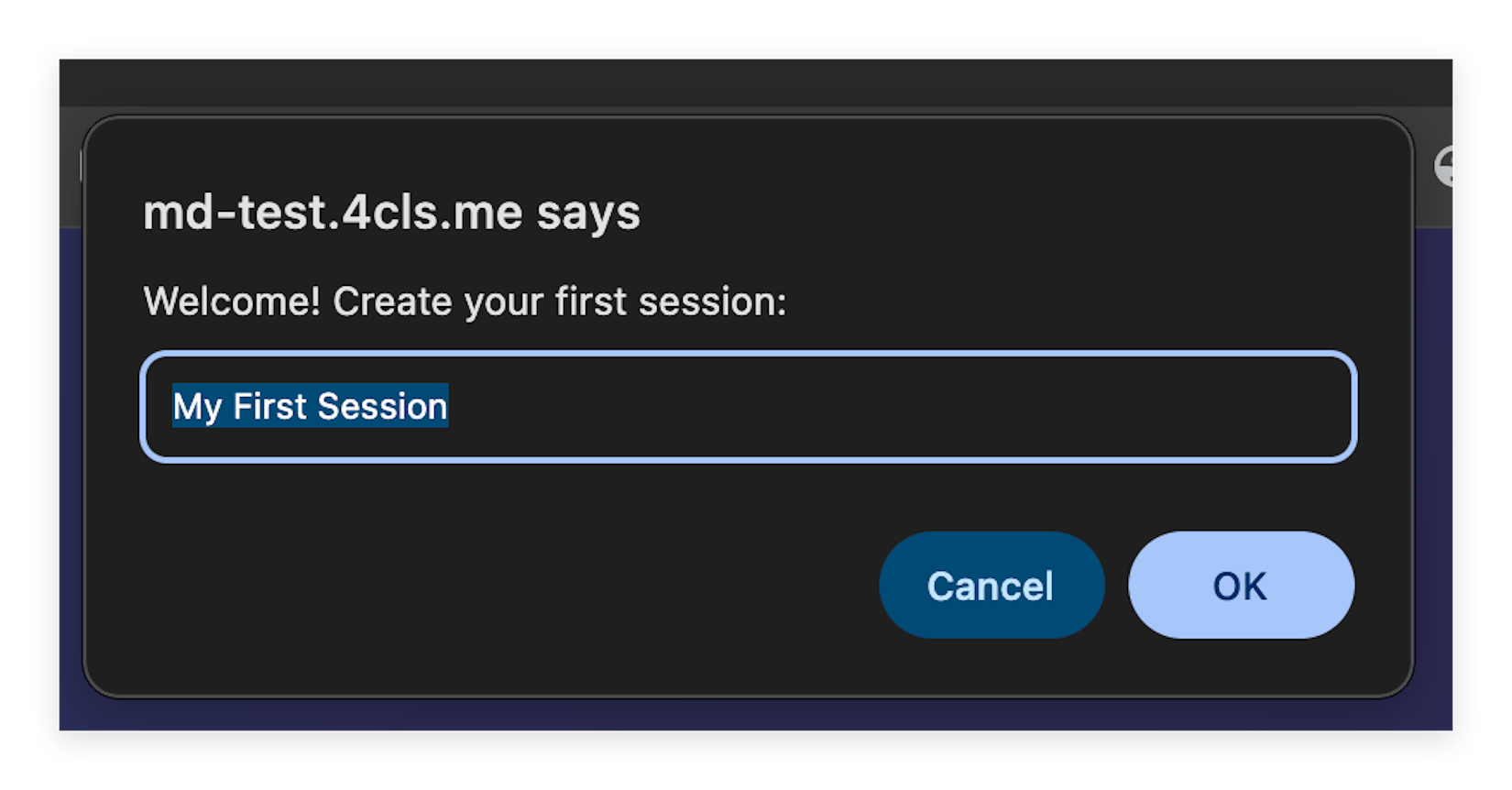
Task: Click the word "My" in the text box
Action: tap(197, 406)
